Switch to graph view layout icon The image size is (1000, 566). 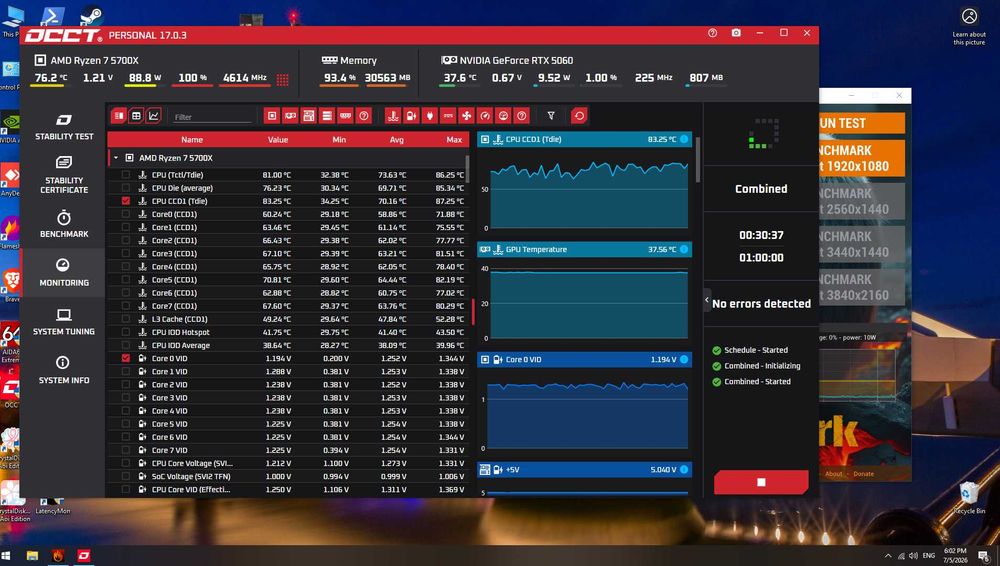tap(154, 116)
